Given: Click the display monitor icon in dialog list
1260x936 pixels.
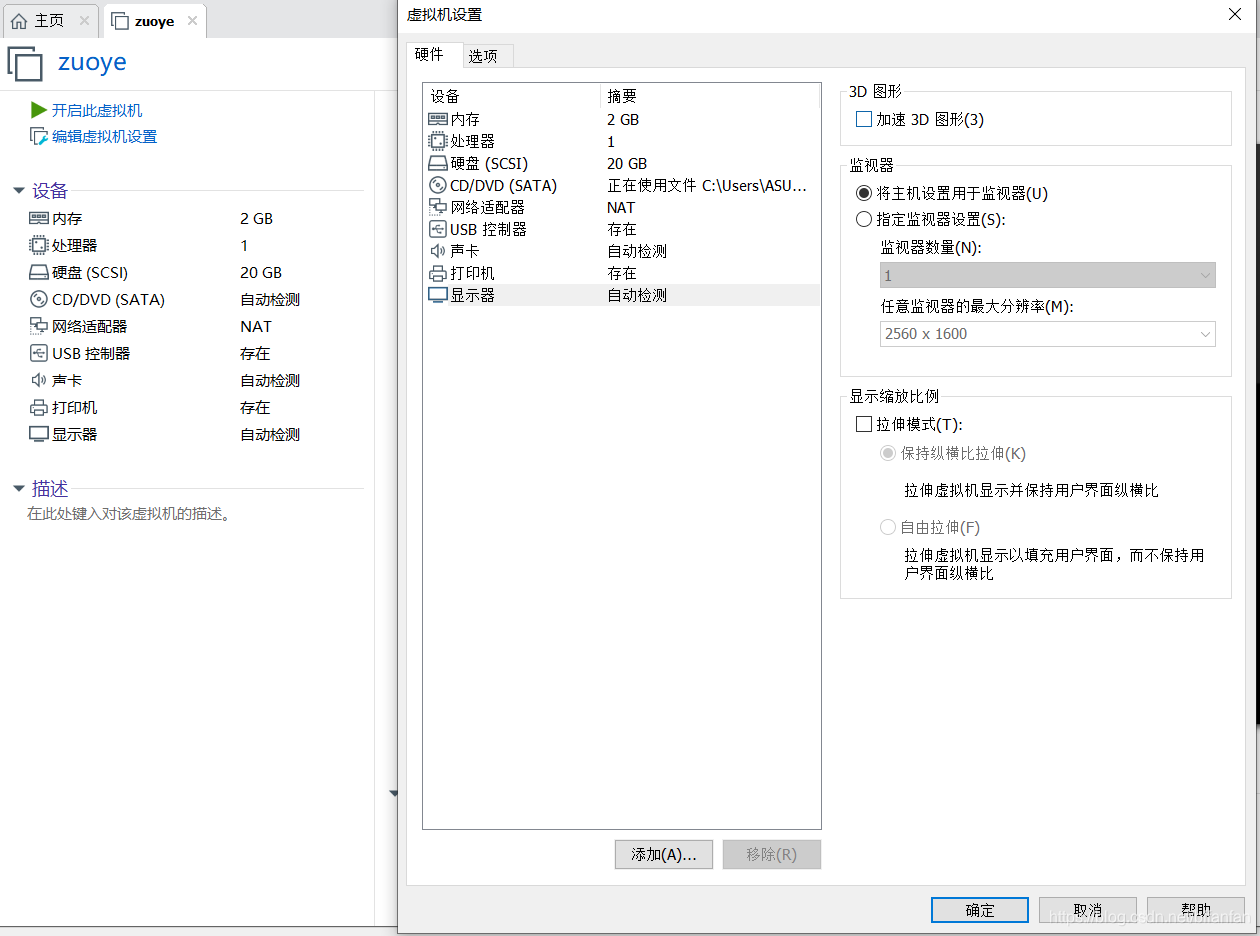Looking at the screenshot, I should (x=437, y=295).
